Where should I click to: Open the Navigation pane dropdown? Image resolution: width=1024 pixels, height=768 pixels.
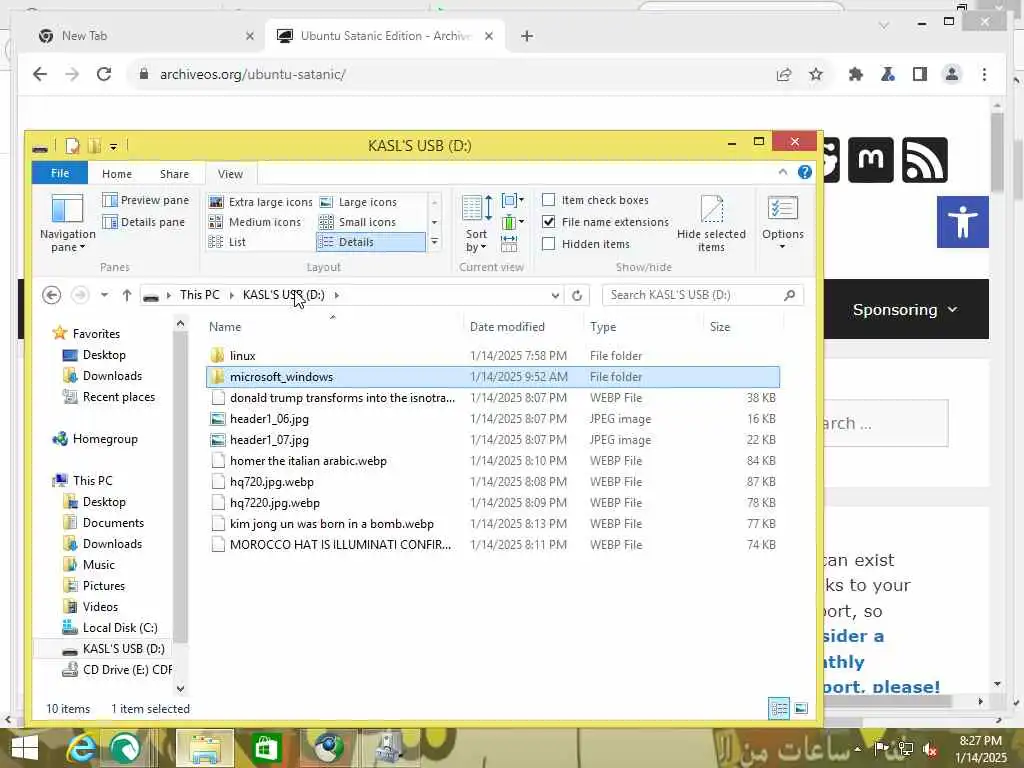tap(67, 223)
